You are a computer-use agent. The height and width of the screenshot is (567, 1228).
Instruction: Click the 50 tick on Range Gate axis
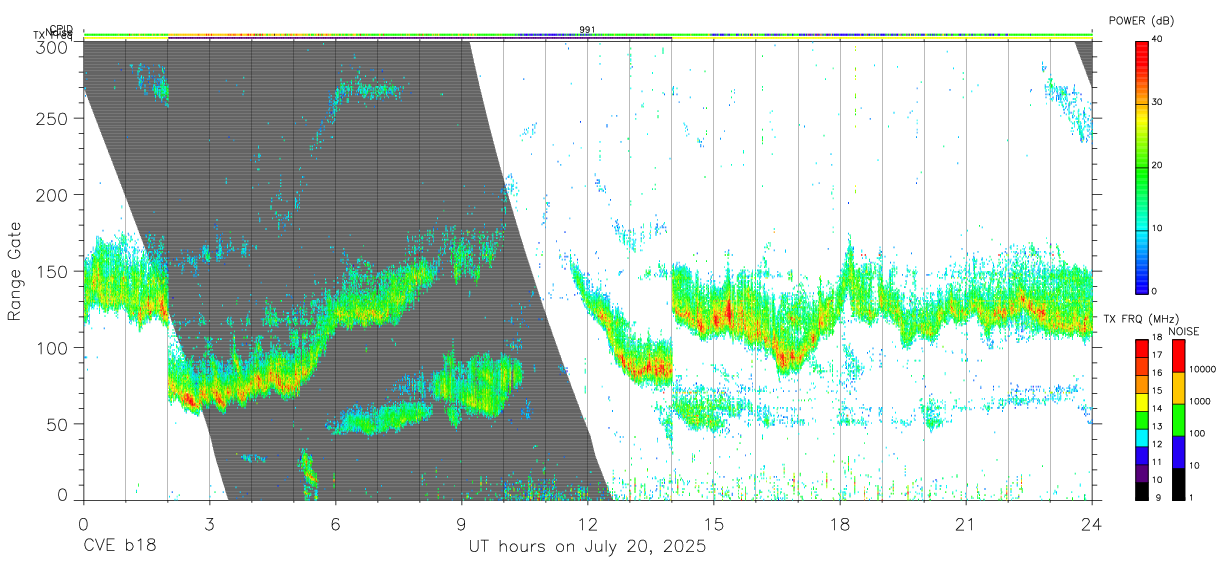[x=58, y=424]
